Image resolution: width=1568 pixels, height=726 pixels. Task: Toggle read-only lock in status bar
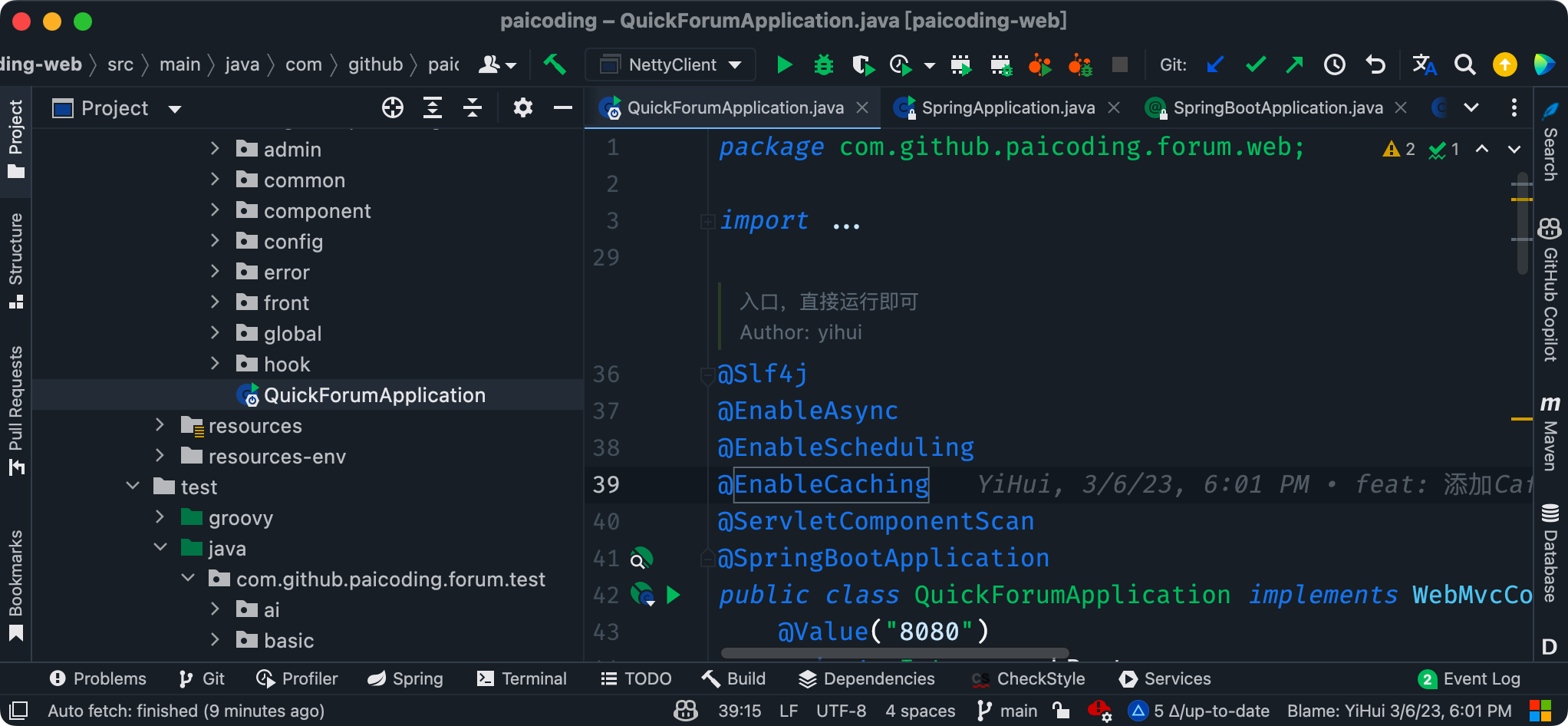click(1061, 711)
